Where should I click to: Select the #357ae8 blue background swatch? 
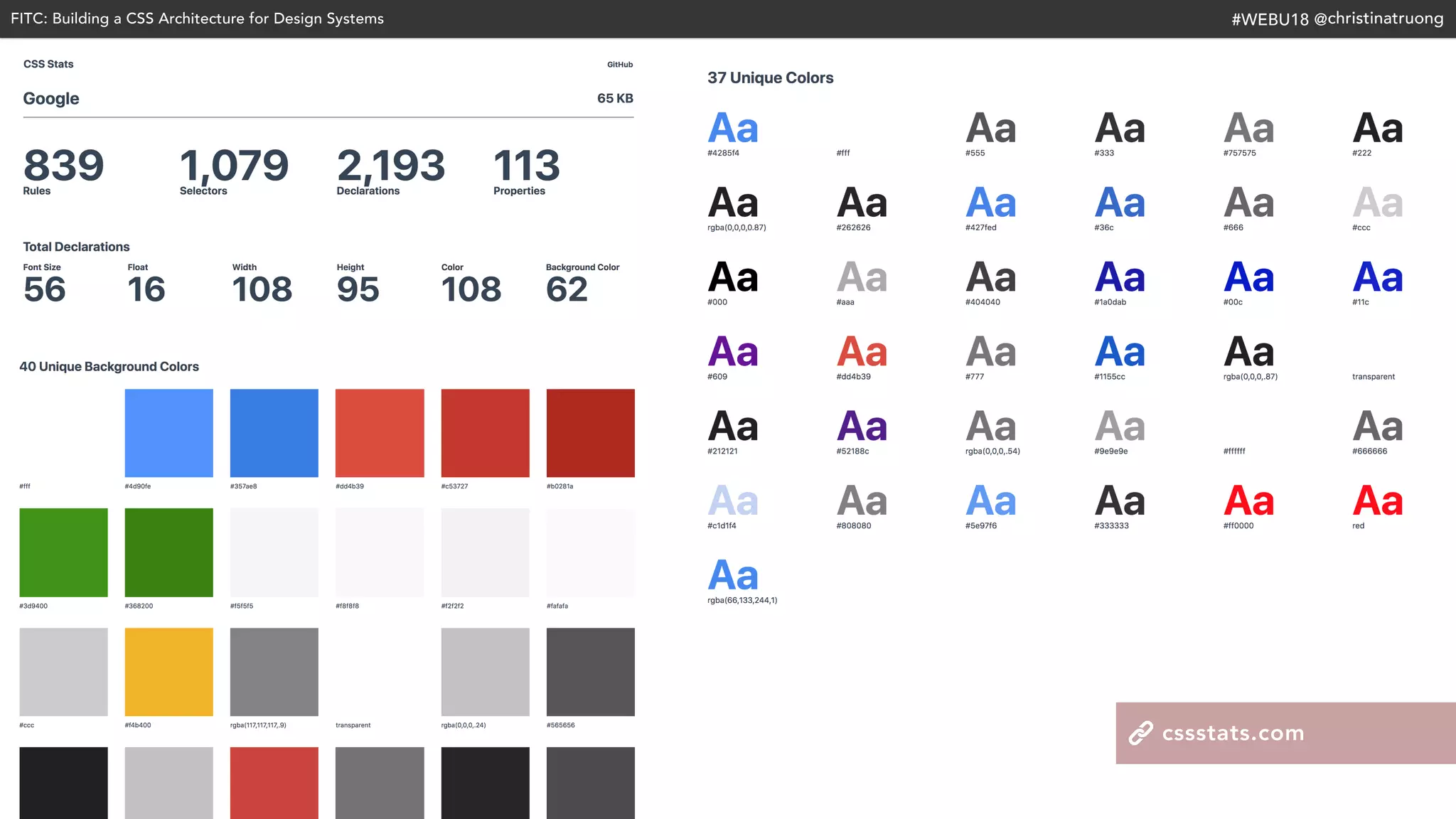[274, 433]
